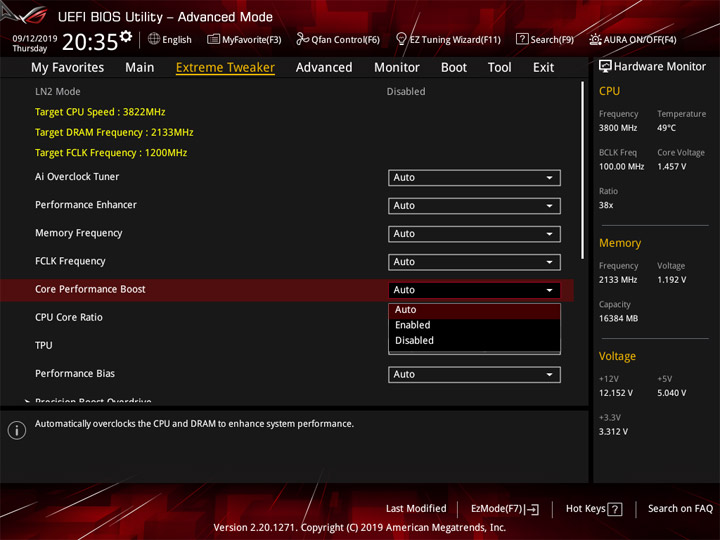The height and width of the screenshot is (540, 720).
Task: Click the Core Performance Boost label
Action: pyautogui.click(x=90, y=289)
